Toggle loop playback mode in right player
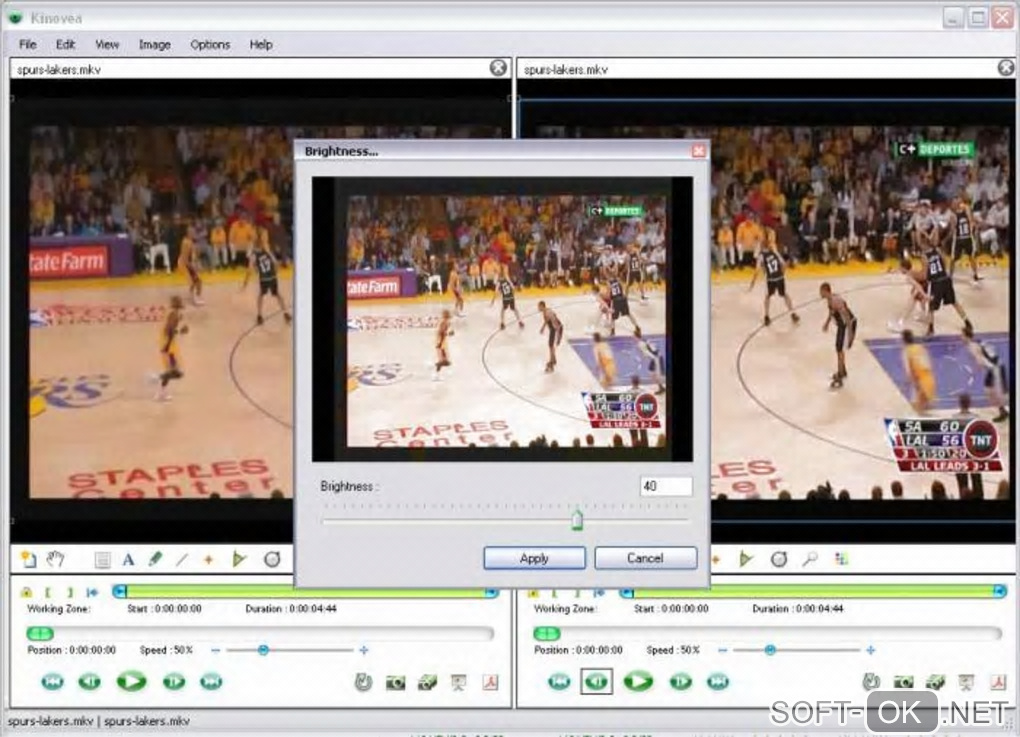Screen dimensions: 1020x737 pyautogui.click(x=871, y=682)
